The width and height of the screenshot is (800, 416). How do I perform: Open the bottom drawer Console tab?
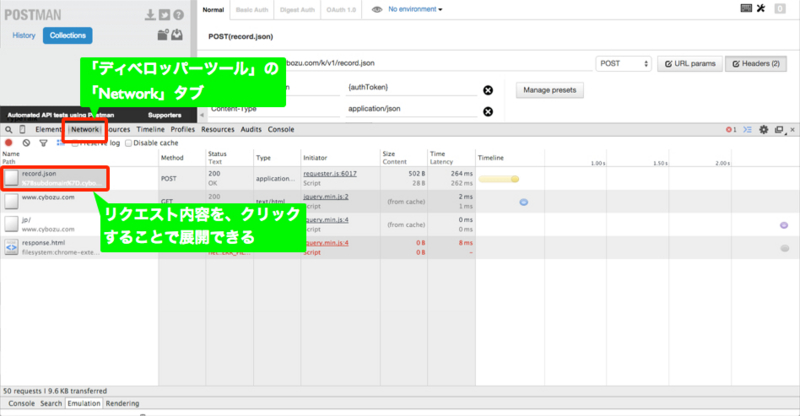pos(21,403)
